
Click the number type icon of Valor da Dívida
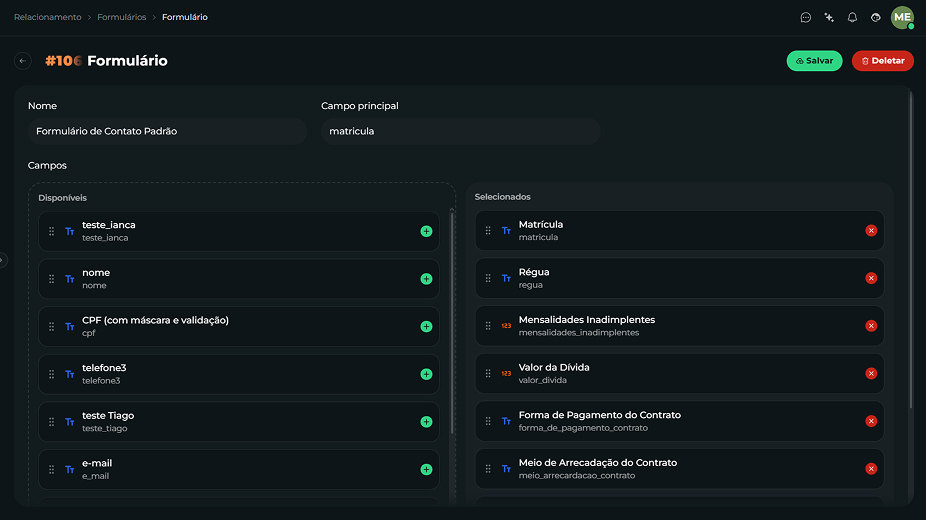(x=506, y=374)
